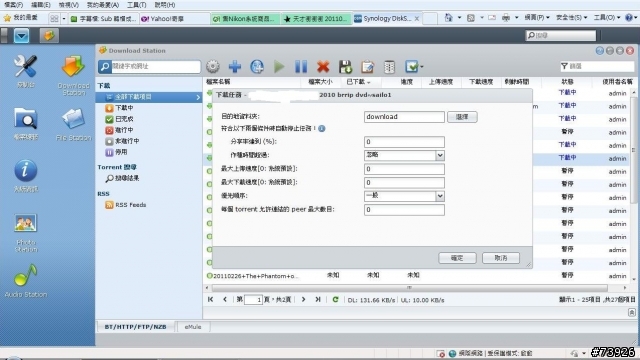This screenshot has height=360, width=640.
Task: Click the horizontal scrollbar under task list
Action: [x=409, y=288]
